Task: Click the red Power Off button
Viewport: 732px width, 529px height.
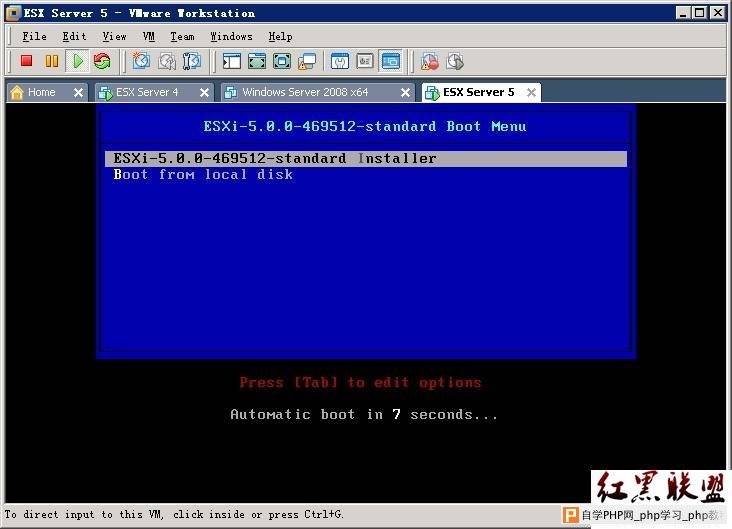Action: [x=27, y=62]
